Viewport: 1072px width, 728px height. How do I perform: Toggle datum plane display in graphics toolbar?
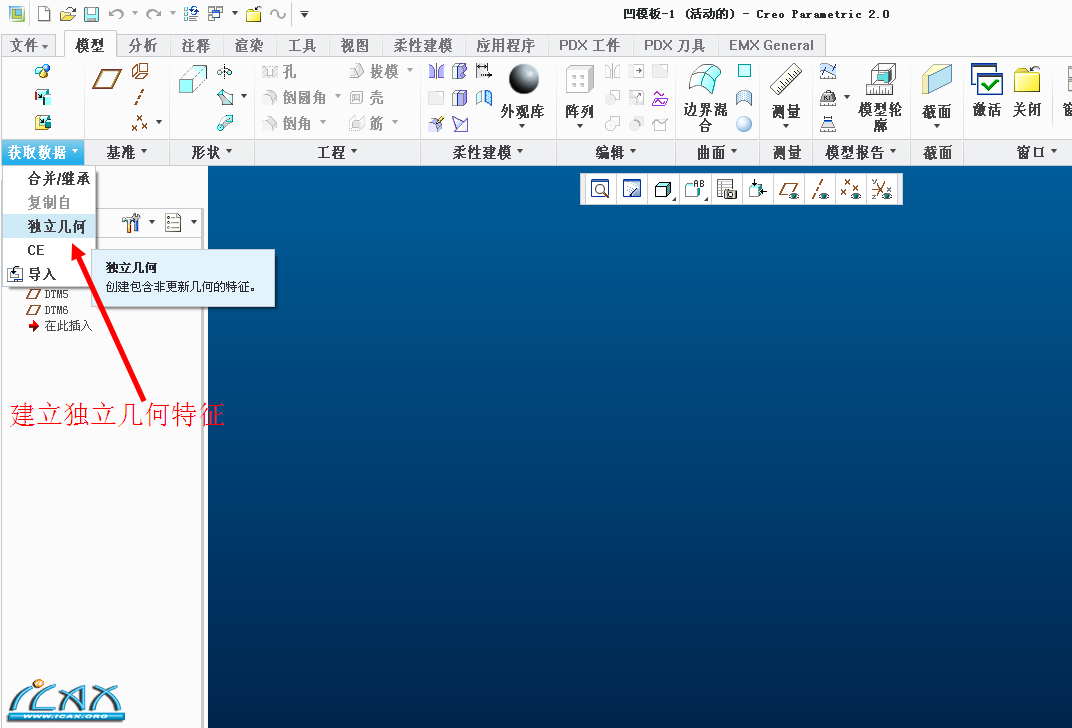click(x=789, y=189)
